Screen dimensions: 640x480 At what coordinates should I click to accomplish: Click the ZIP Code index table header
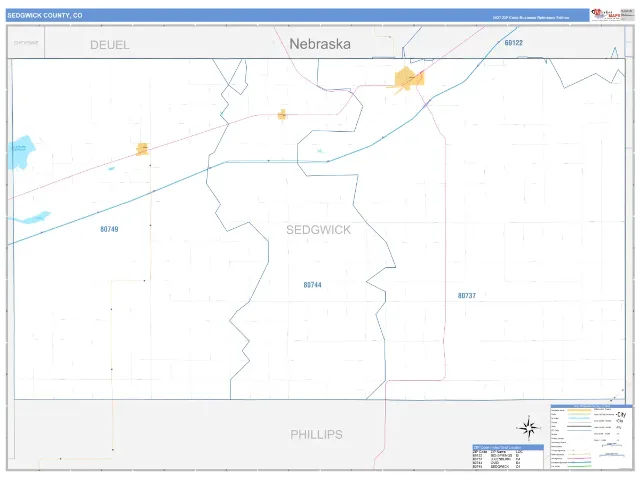(x=508, y=447)
